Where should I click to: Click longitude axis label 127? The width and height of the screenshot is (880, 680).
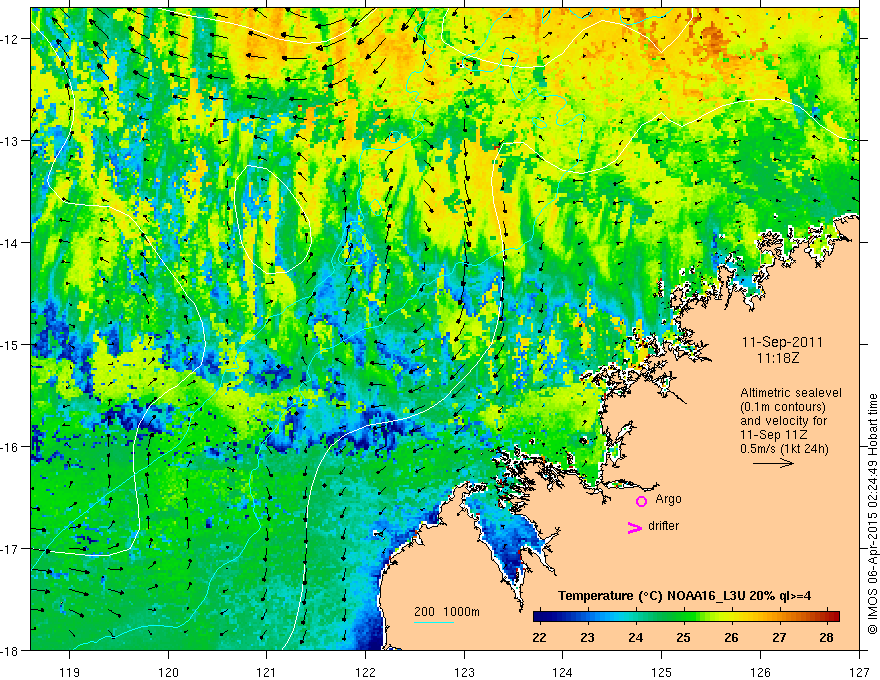859,672
